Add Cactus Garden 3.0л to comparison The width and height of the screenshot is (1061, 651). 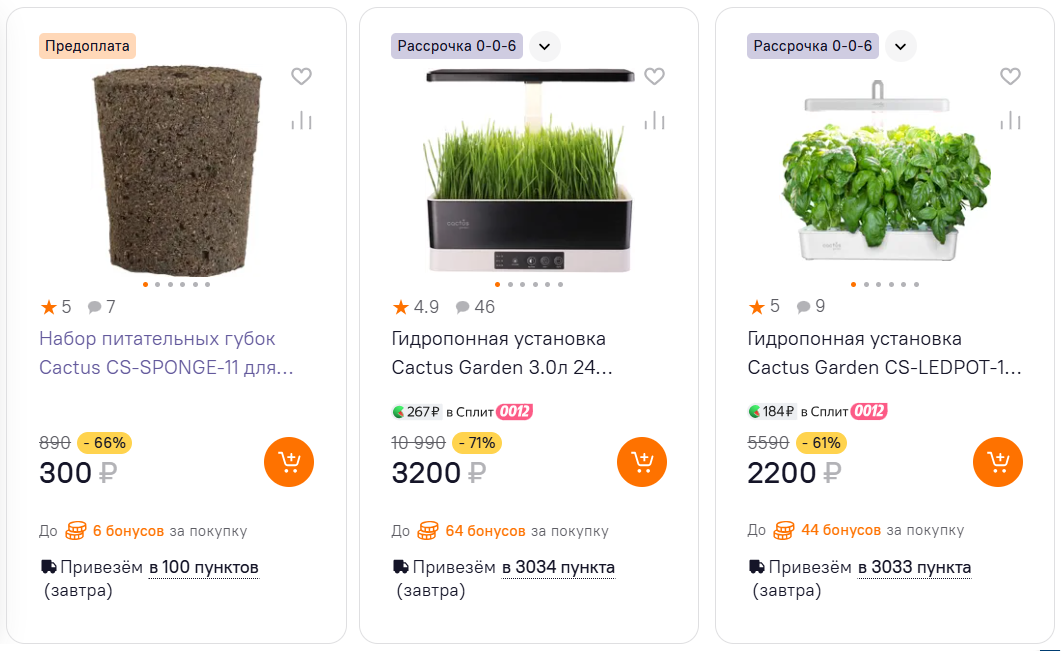pyautogui.click(x=654, y=121)
